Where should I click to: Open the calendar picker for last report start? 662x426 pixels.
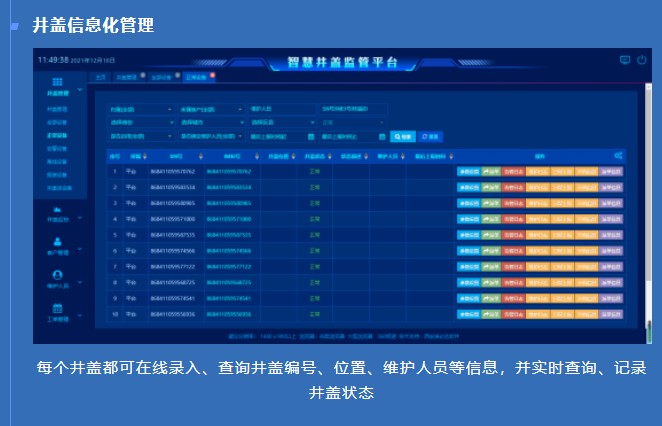click(x=311, y=136)
